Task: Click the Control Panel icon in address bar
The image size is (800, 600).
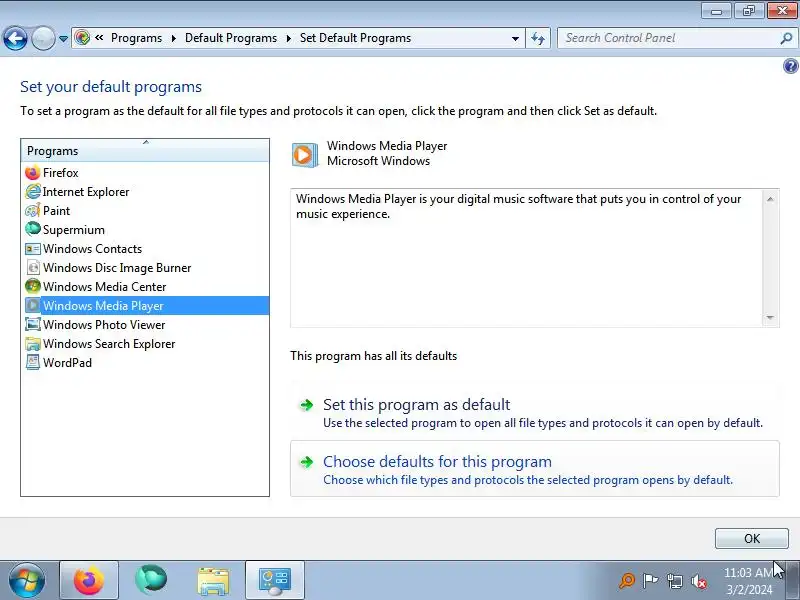Action: point(82,38)
